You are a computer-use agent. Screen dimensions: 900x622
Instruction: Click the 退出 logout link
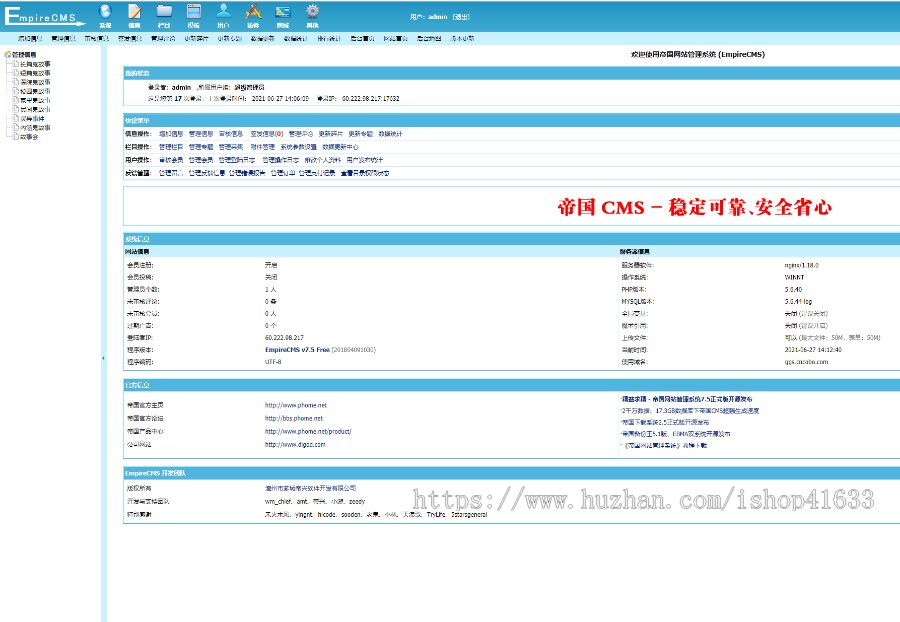pyautogui.click(x=461, y=17)
